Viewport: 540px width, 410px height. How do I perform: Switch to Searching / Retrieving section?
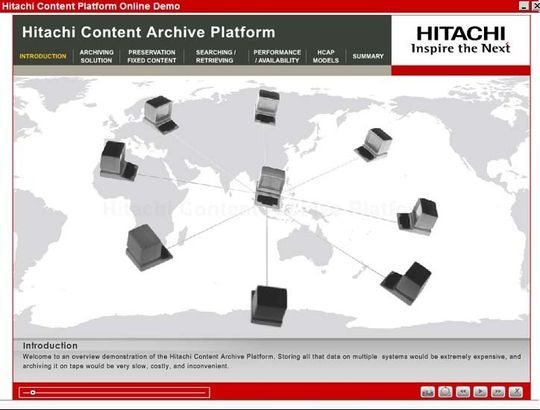point(215,56)
